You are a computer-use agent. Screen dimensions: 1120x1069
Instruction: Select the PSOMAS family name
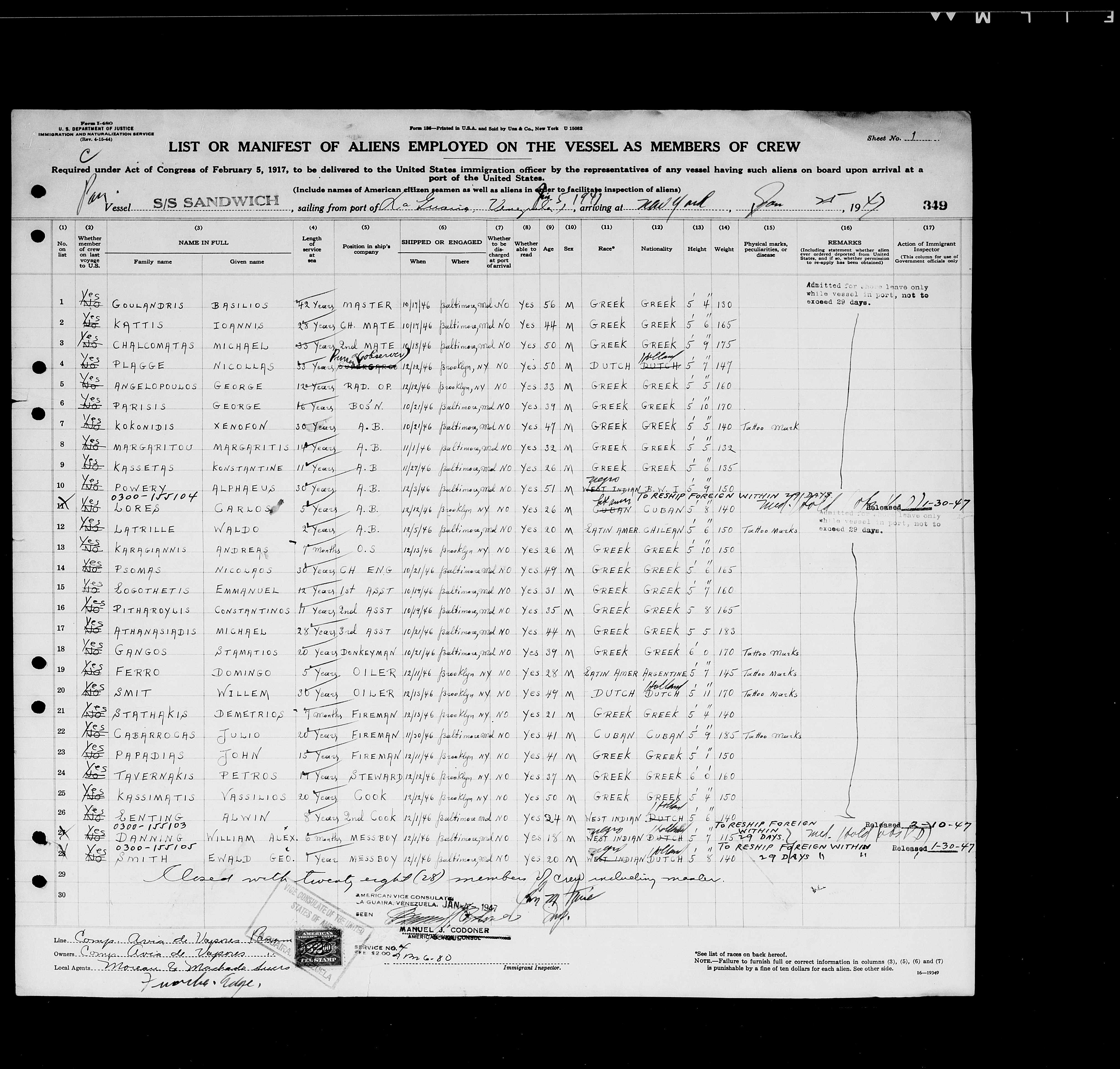(x=138, y=570)
